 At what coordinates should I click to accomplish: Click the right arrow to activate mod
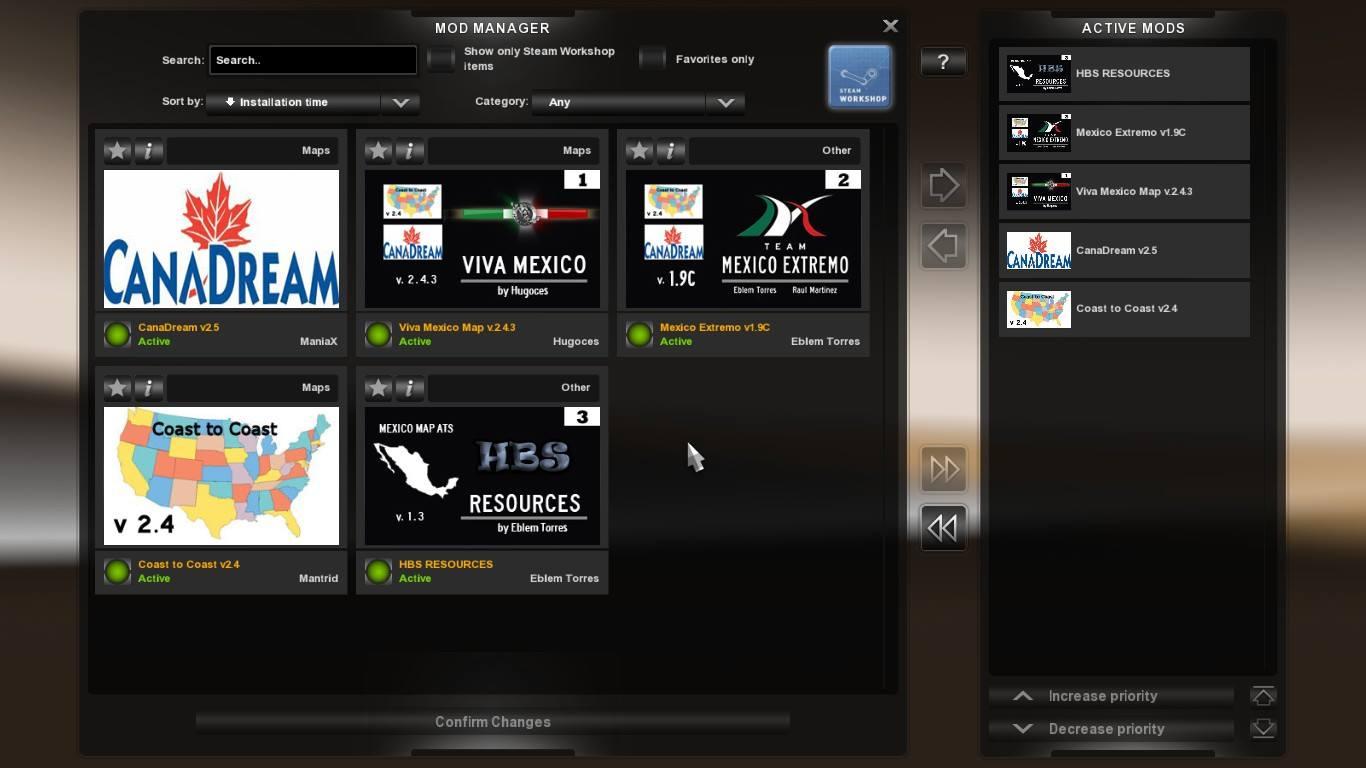(x=943, y=185)
